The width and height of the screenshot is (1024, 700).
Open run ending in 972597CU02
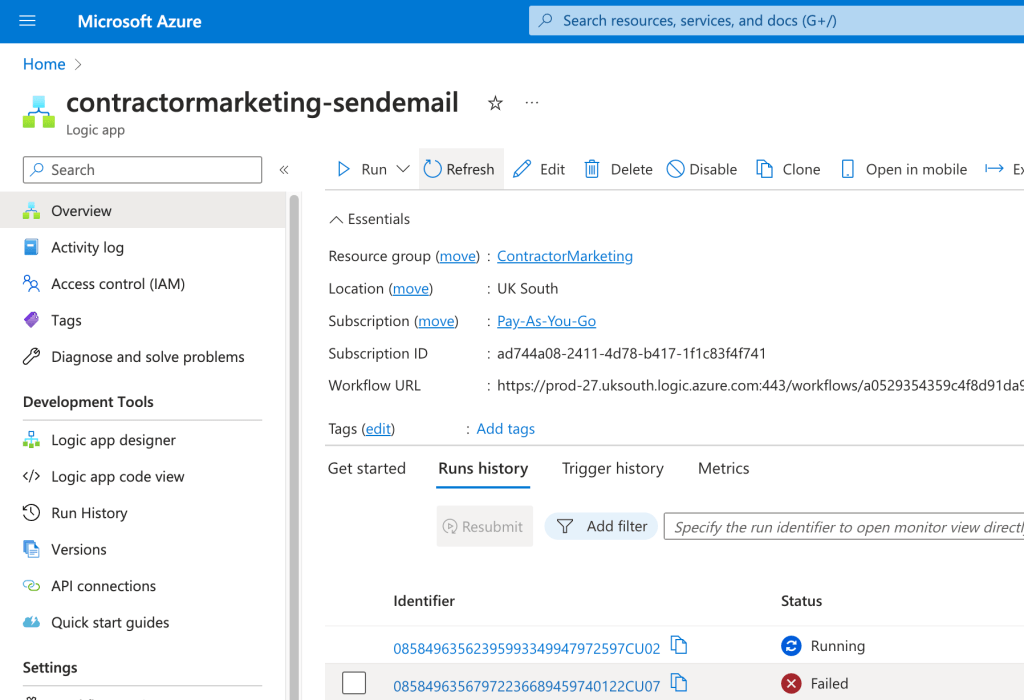coord(526,648)
